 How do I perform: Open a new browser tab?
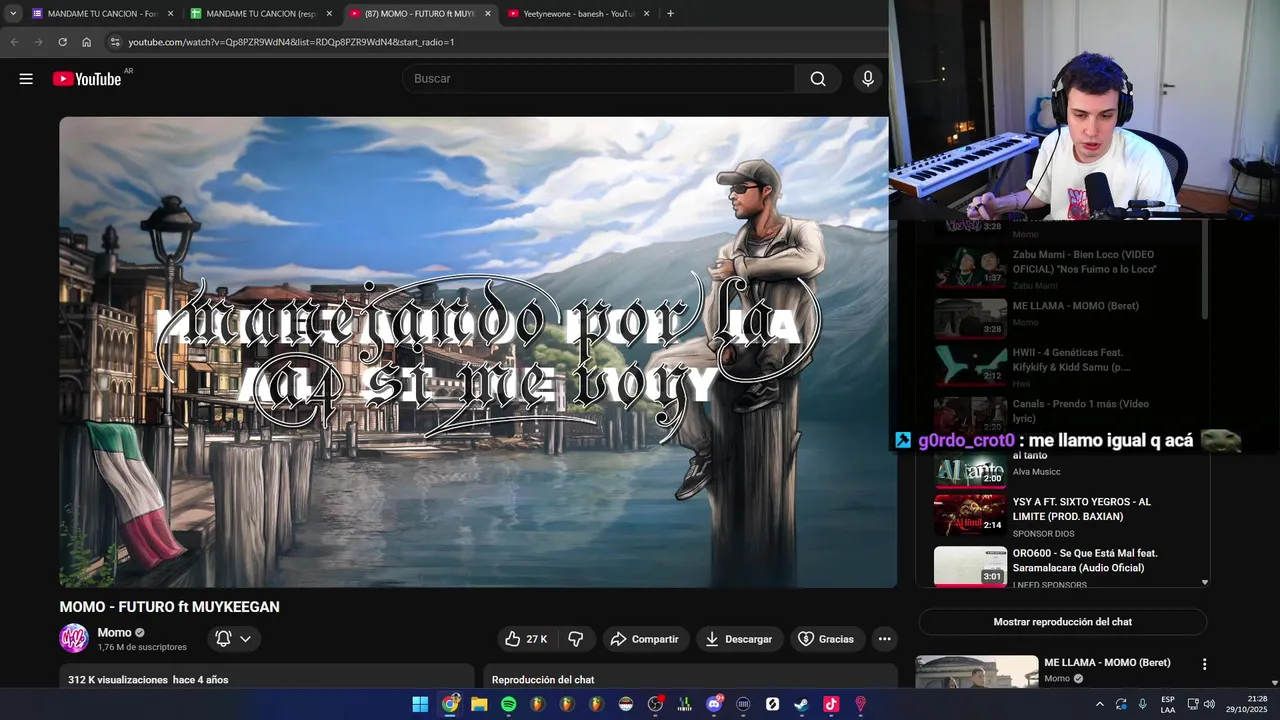pyautogui.click(x=670, y=14)
